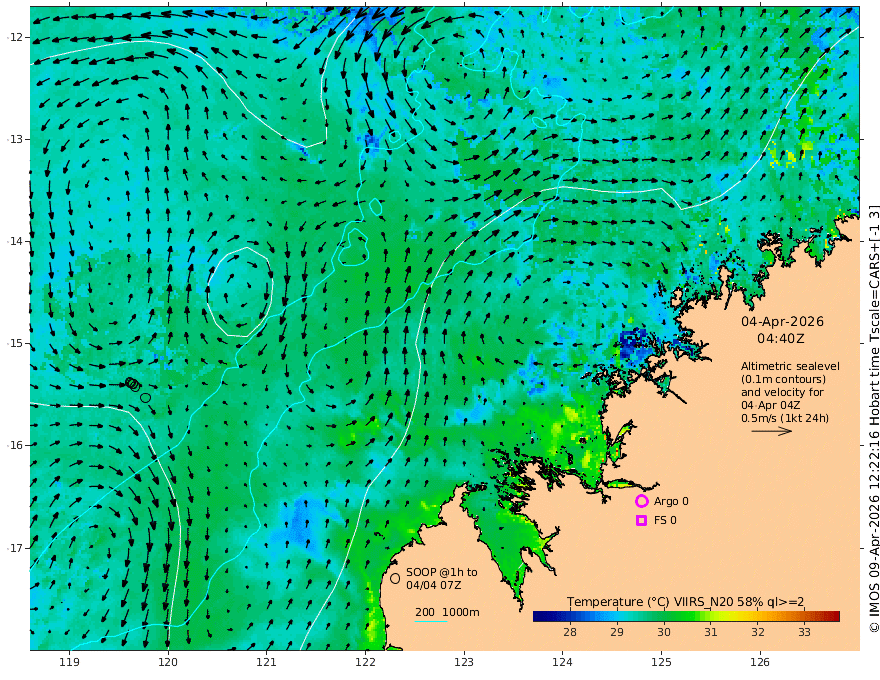Click latitude axis label -13
The height and width of the screenshot is (680, 880).
click(x=15, y=139)
